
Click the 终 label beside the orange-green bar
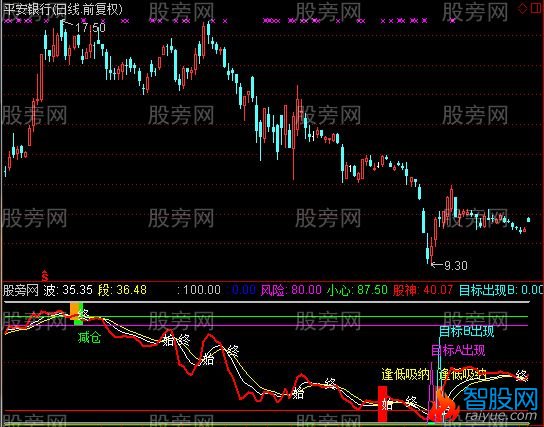(84, 314)
